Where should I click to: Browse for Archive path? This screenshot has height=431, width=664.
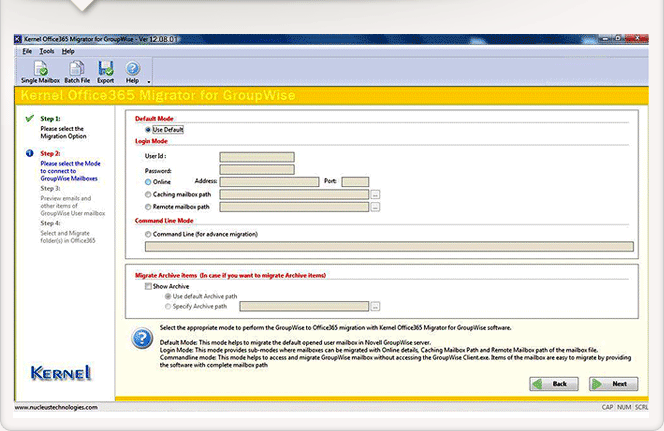tap(375, 307)
